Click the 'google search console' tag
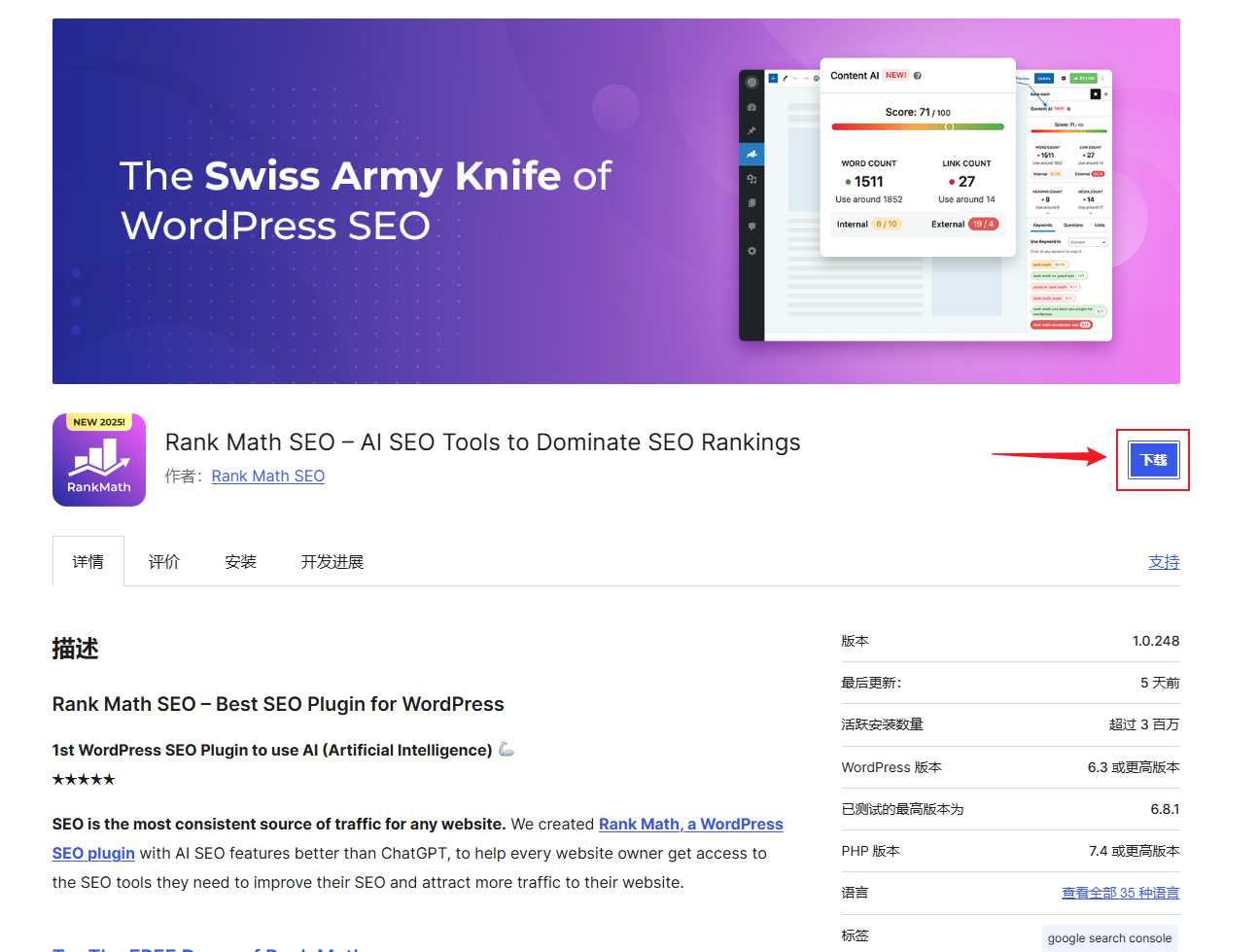This screenshot has width=1258, height=952. tap(1109, 938)
